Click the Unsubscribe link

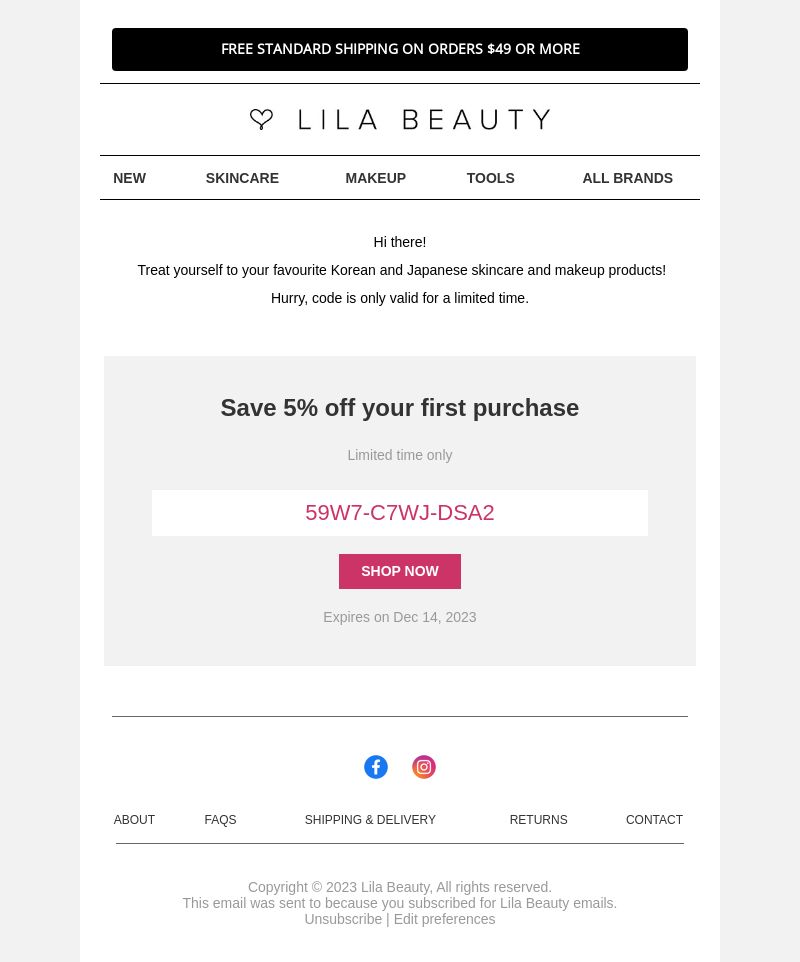tap(343, 919)
